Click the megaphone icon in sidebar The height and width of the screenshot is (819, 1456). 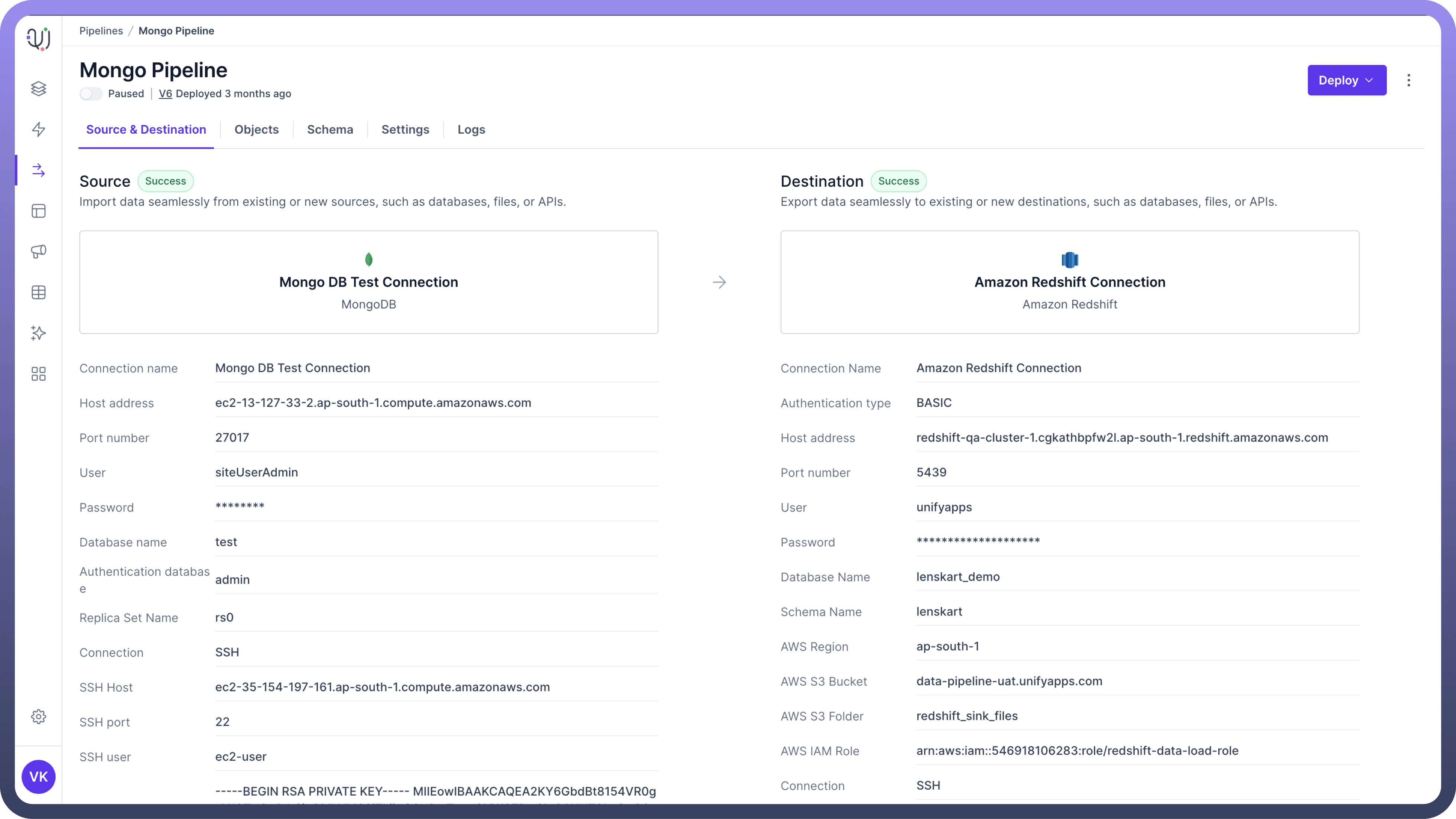point(38,251)
